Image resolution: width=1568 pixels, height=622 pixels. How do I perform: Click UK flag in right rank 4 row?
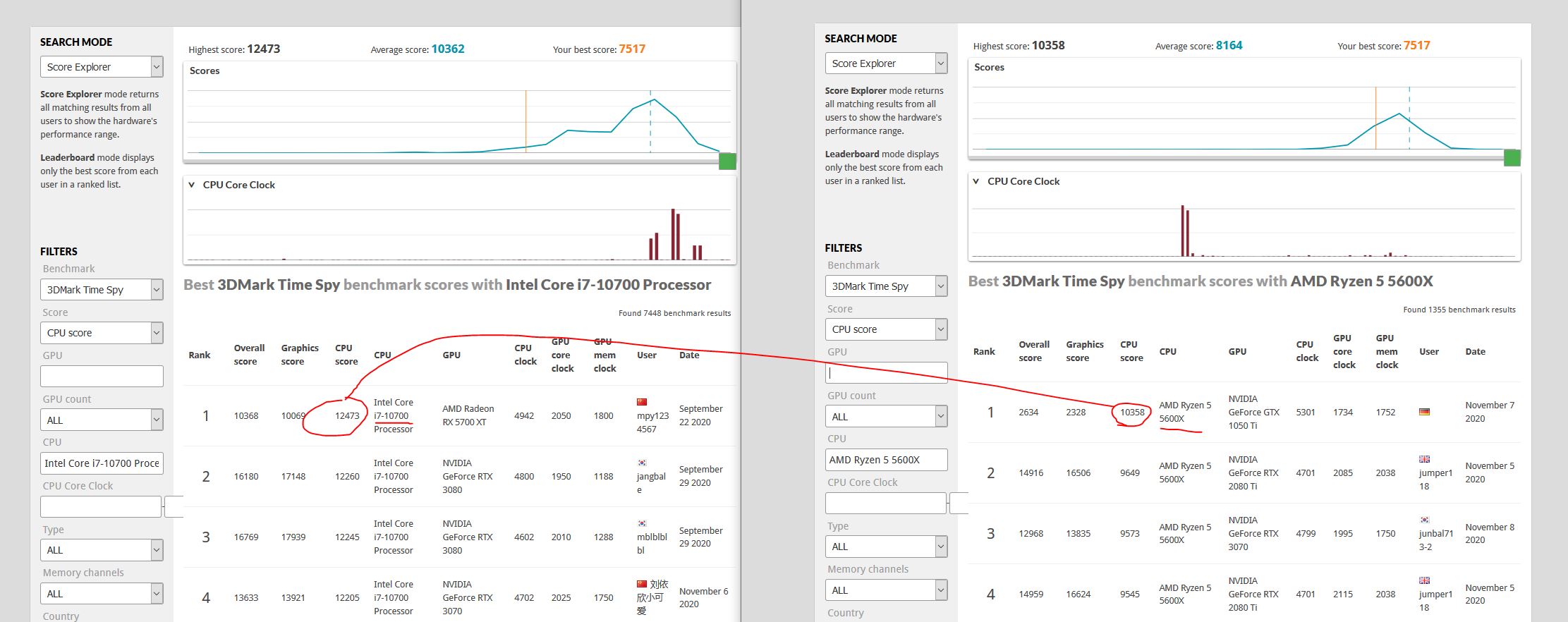tap(1424, 580)
